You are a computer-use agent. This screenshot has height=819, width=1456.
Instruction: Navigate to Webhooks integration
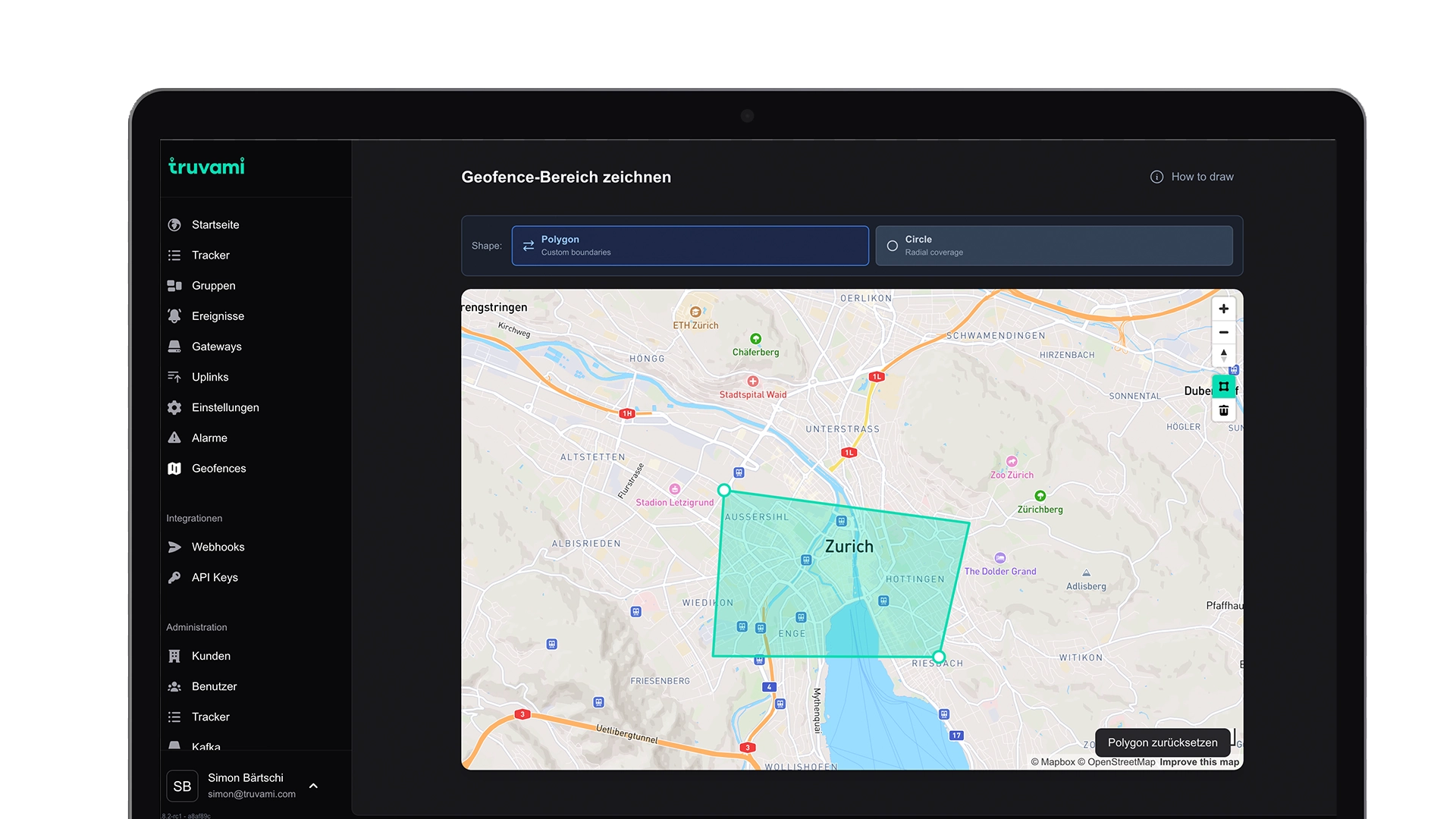point(218,548)
